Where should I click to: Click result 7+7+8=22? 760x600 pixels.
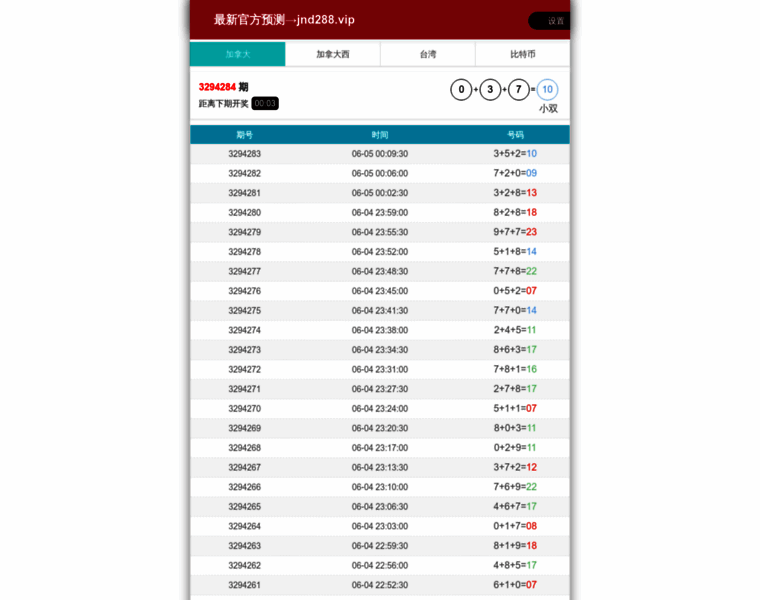pyautogui.click(x=515, y=271)
